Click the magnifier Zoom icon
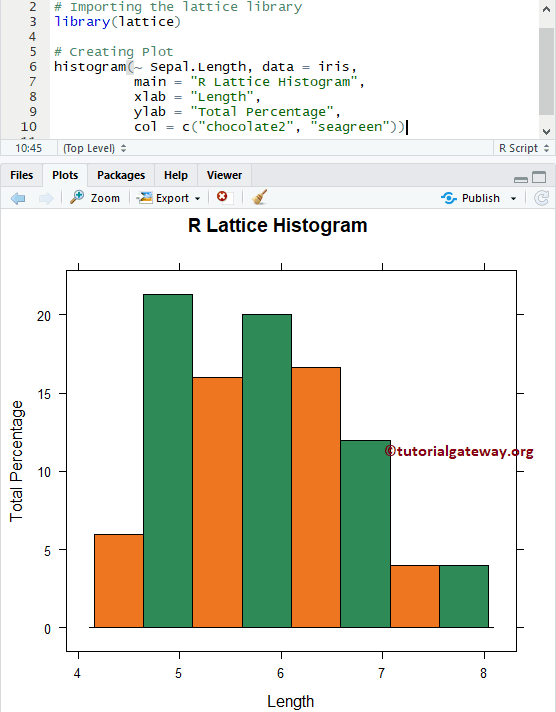 point(77,197)
